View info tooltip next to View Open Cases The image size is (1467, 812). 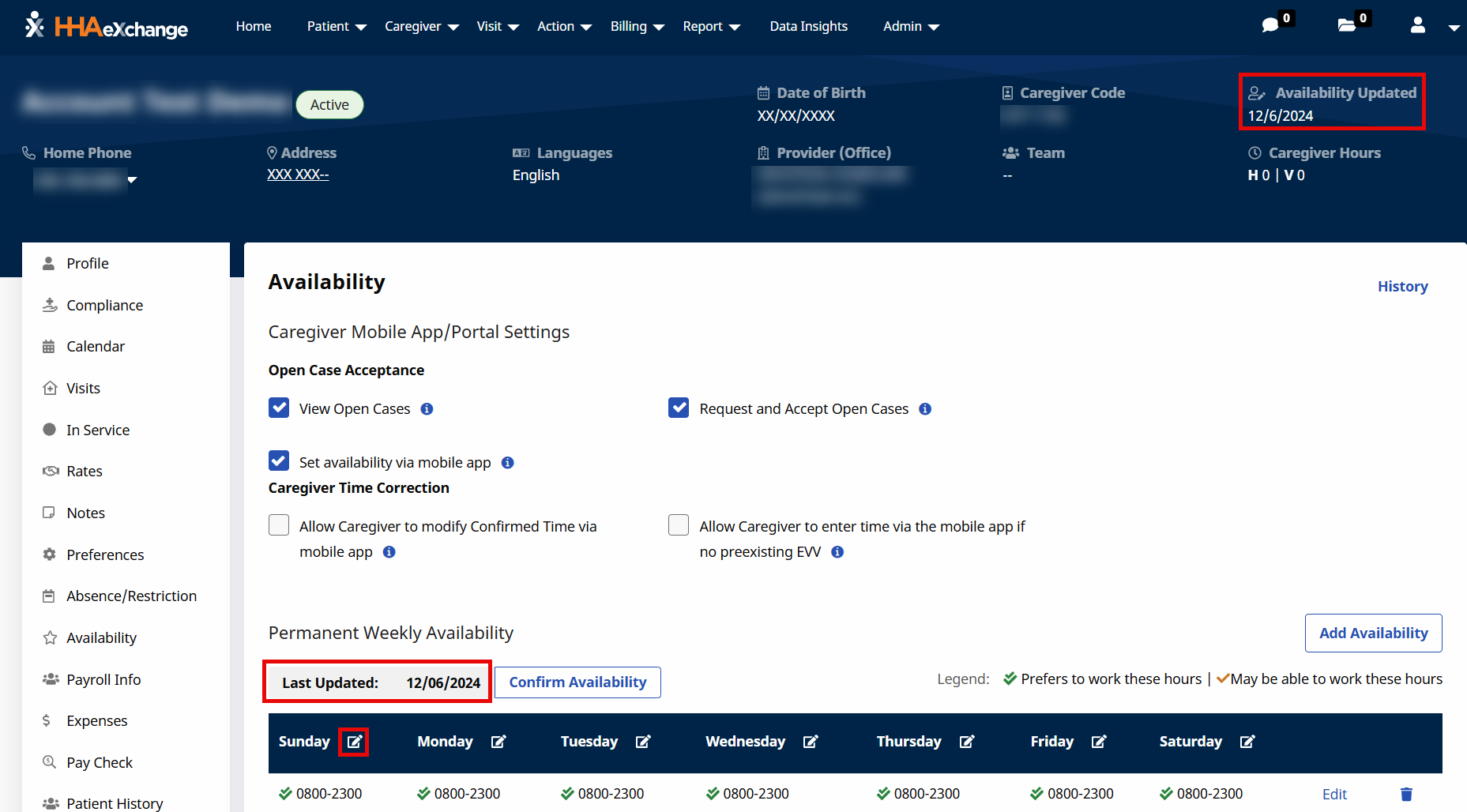coord(427,409)
